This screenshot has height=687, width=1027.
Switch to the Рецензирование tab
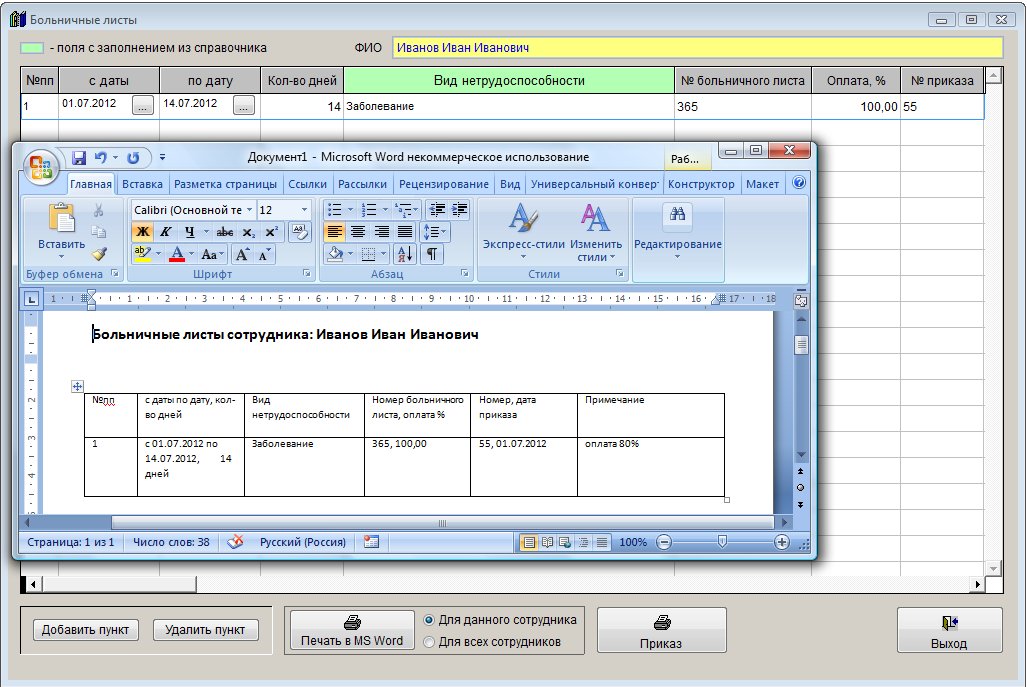pyautogui.click(x=443, y=184)
